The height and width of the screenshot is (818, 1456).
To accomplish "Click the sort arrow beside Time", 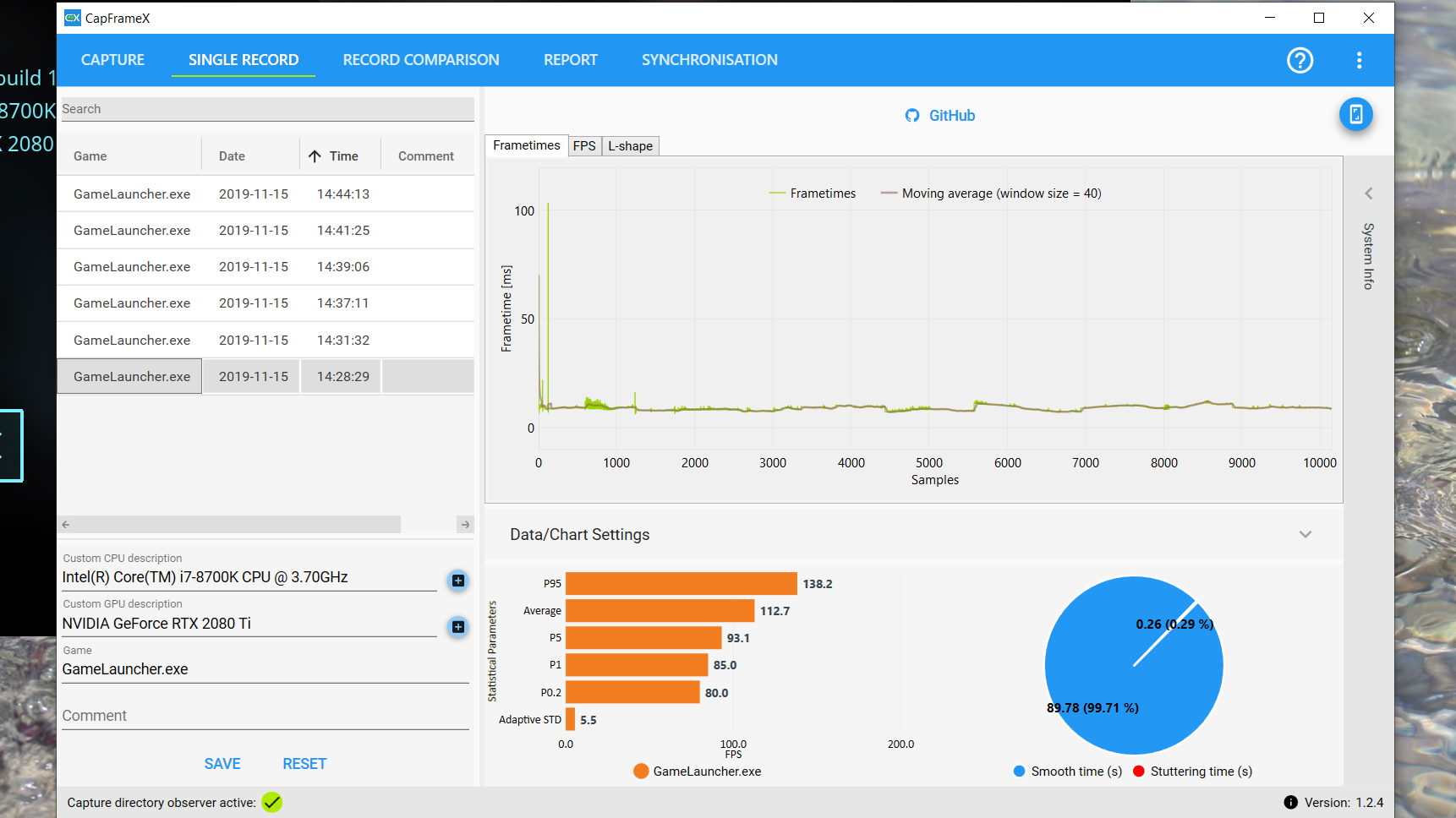I will point(315,156).
